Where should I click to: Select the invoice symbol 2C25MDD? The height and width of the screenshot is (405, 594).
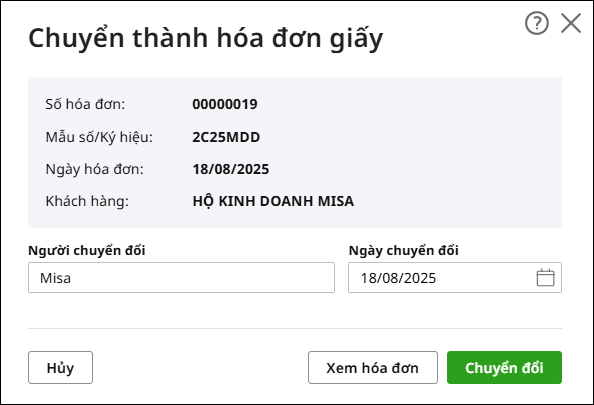[226, 137]
